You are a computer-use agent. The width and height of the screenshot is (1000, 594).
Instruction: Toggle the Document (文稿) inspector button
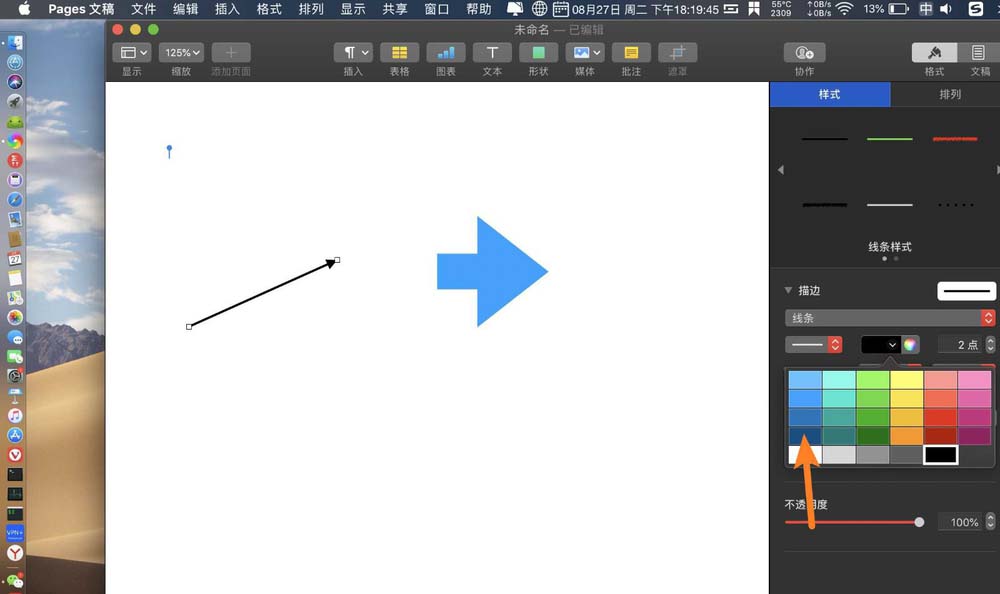click(x=978, y=52)
